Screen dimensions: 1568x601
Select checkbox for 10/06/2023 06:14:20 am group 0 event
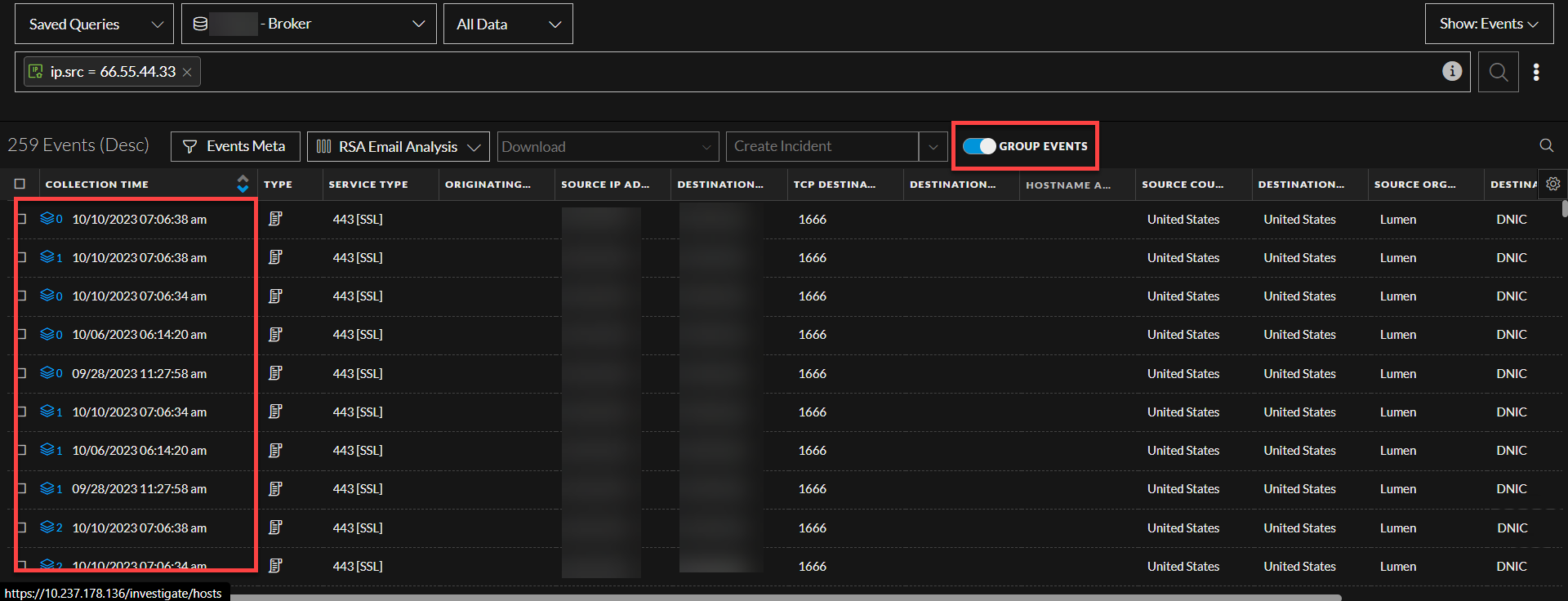point(22,334)
